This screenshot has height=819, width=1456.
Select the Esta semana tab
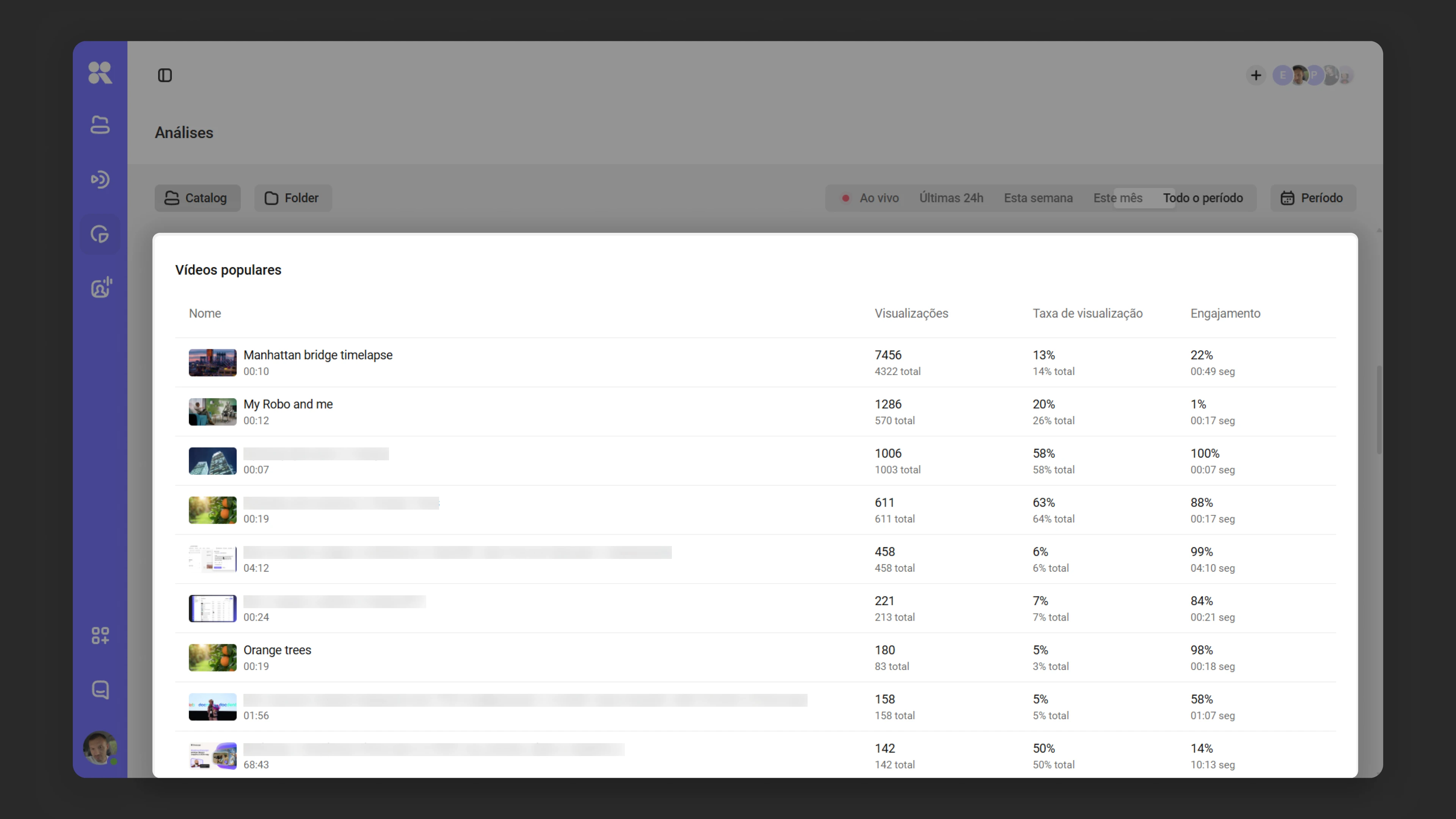point(1038,198)
